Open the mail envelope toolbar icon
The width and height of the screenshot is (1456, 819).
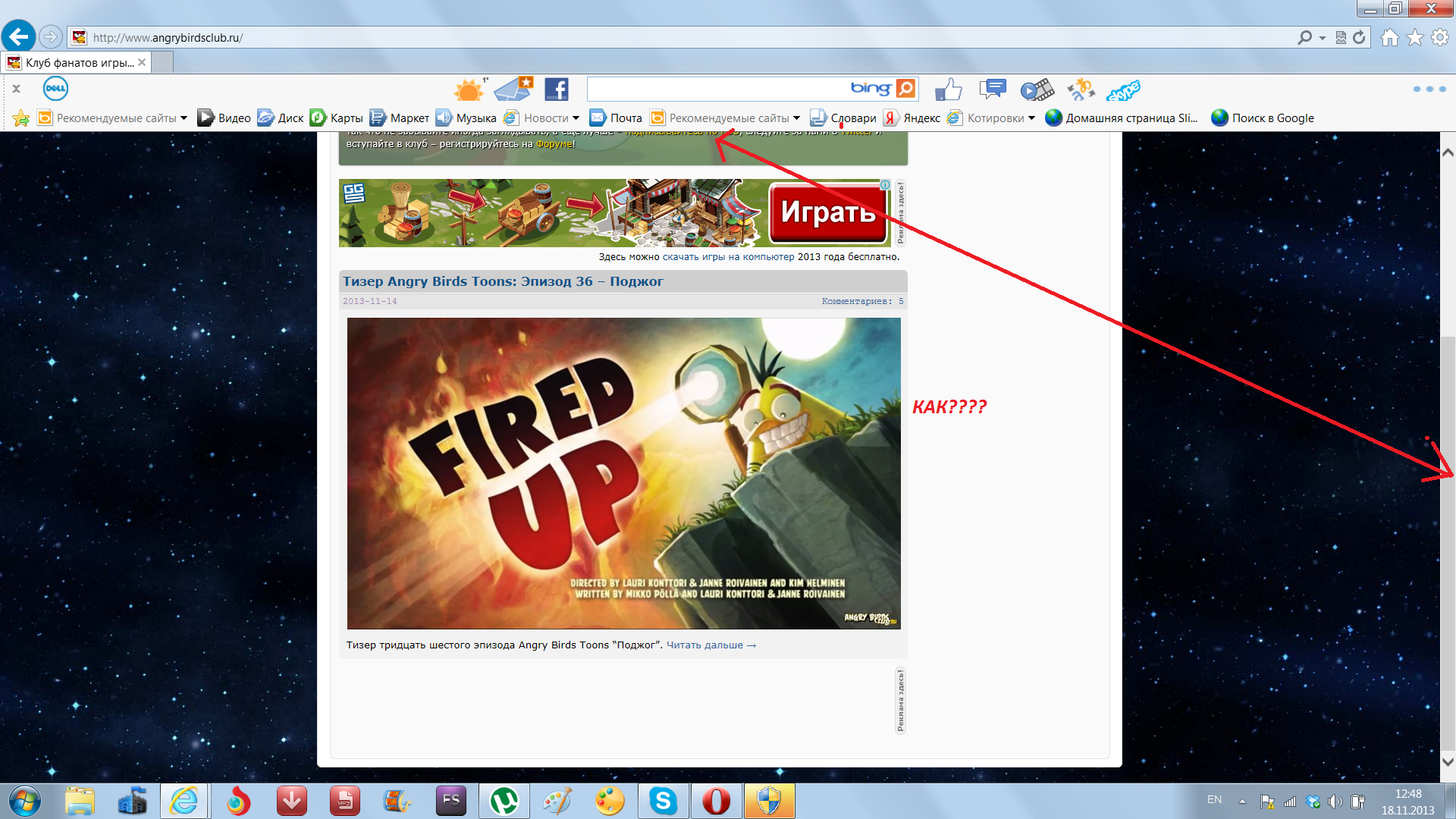(514, 89)
